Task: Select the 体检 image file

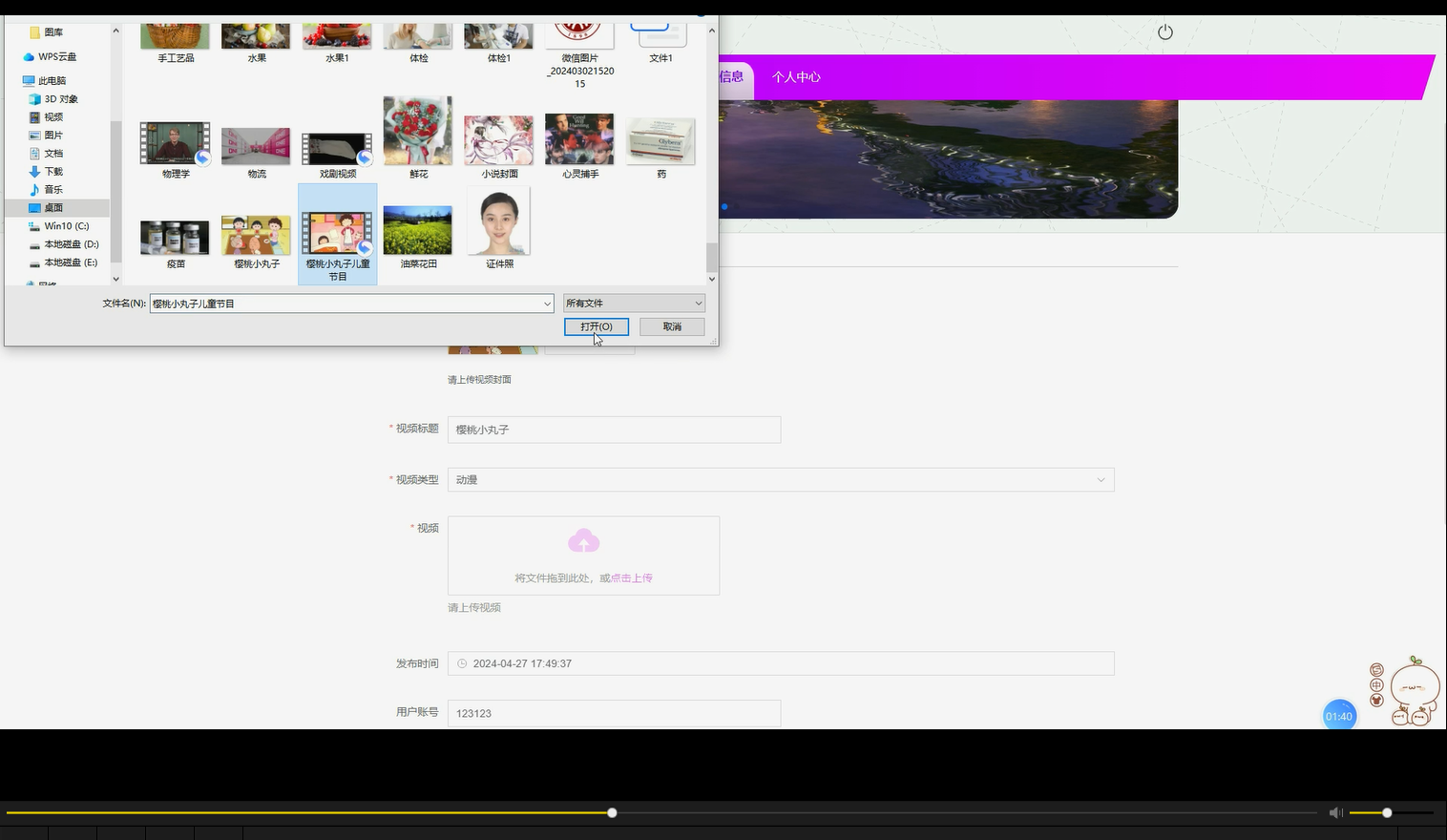Action: click(418, 42)
